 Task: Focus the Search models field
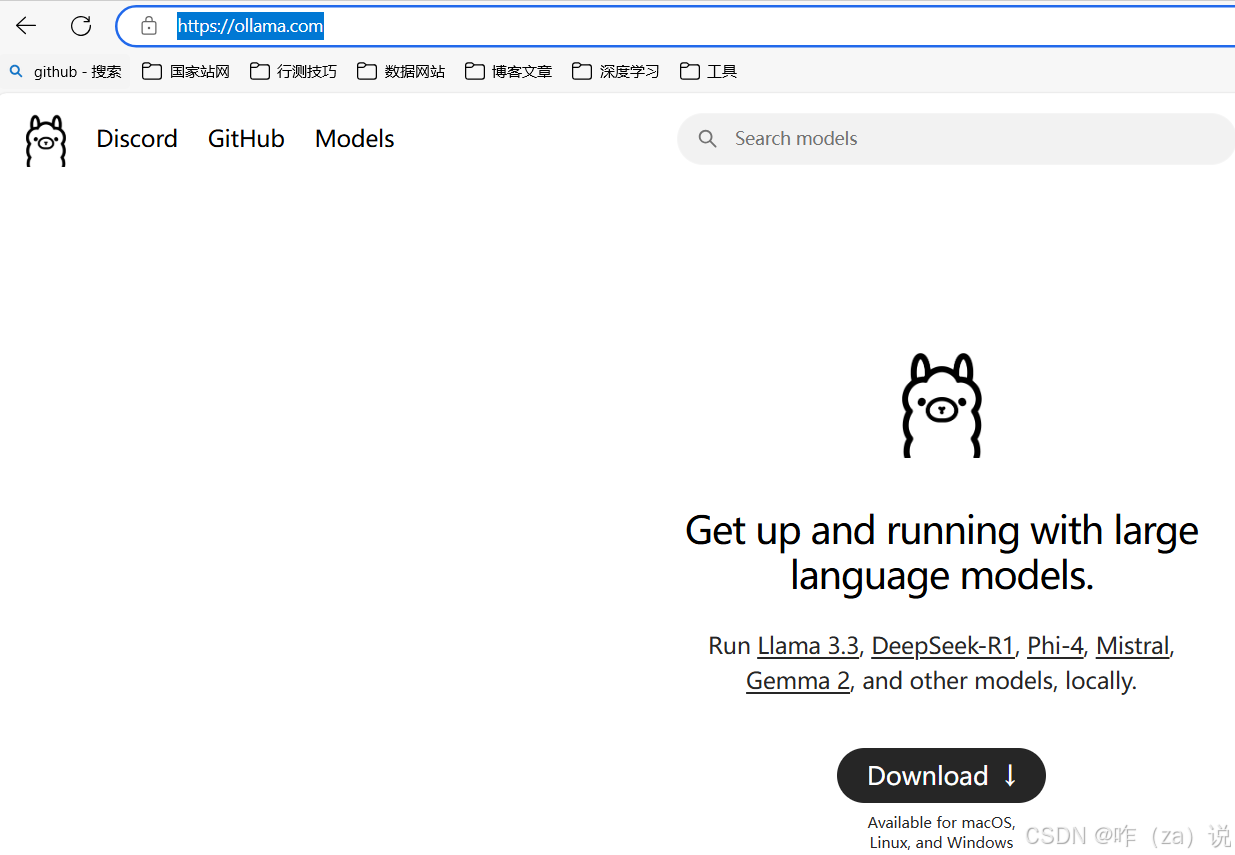(x=956, y=139)
